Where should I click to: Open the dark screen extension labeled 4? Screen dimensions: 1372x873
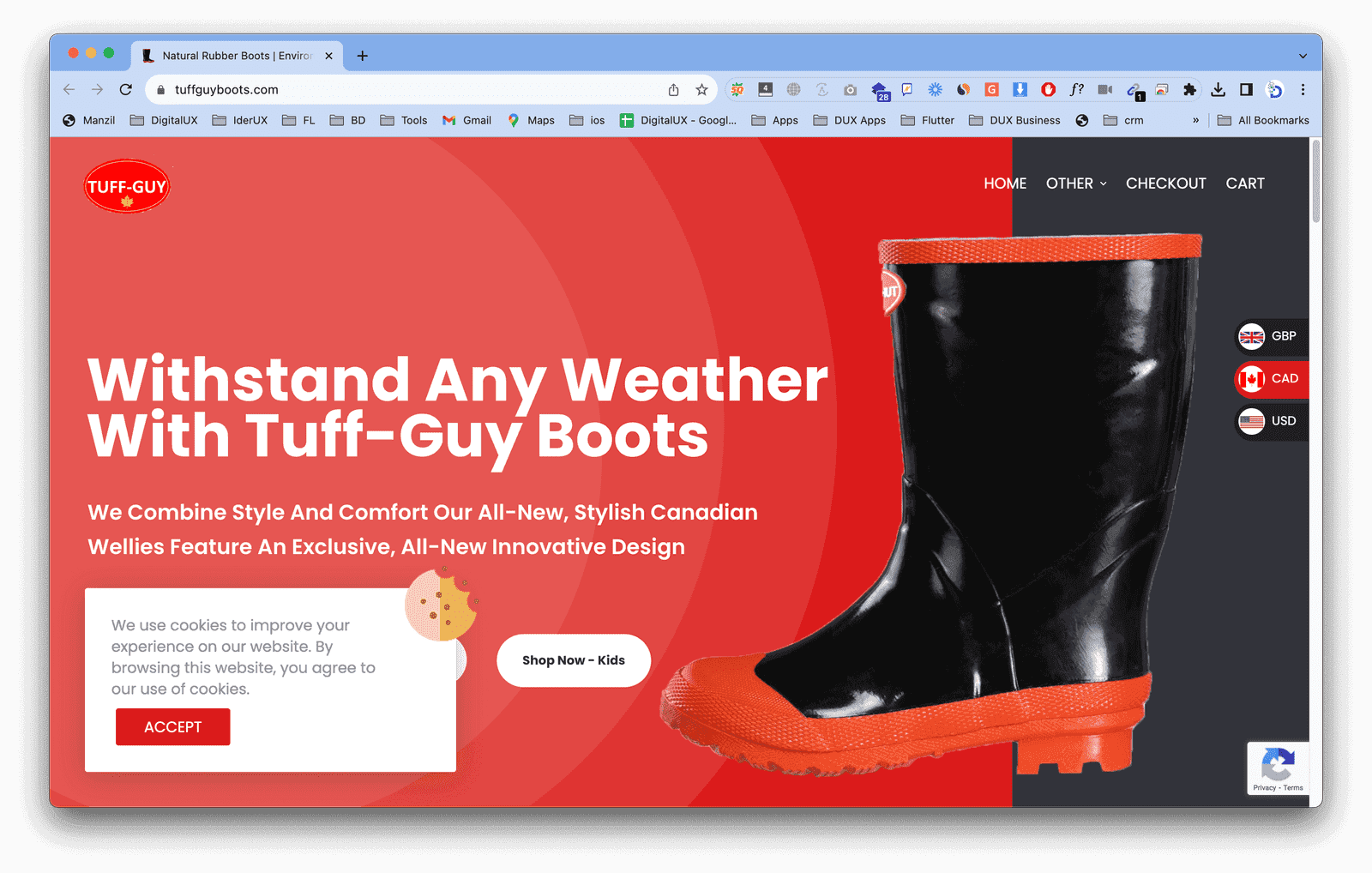click(x=766, y=89)
